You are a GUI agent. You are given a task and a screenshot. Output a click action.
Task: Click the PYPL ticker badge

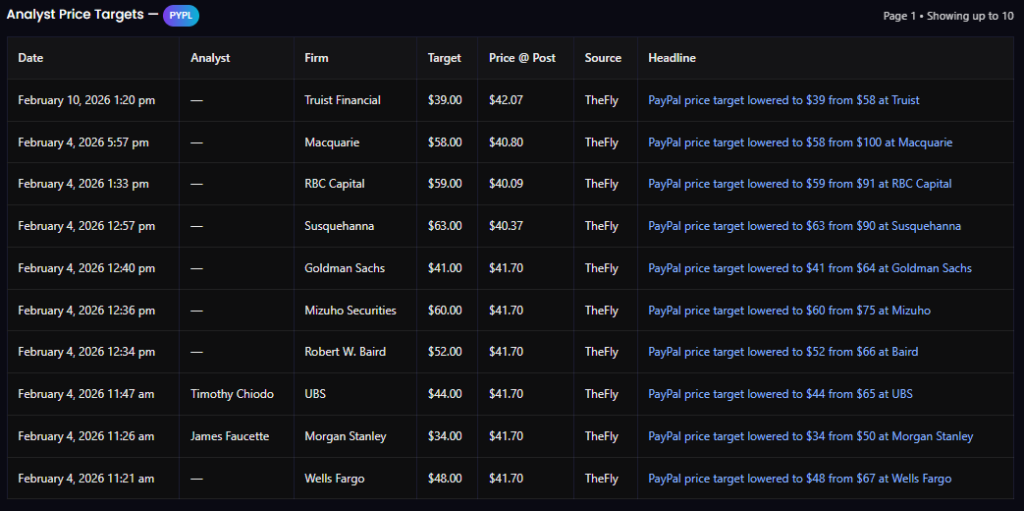[x=181, y=16]
